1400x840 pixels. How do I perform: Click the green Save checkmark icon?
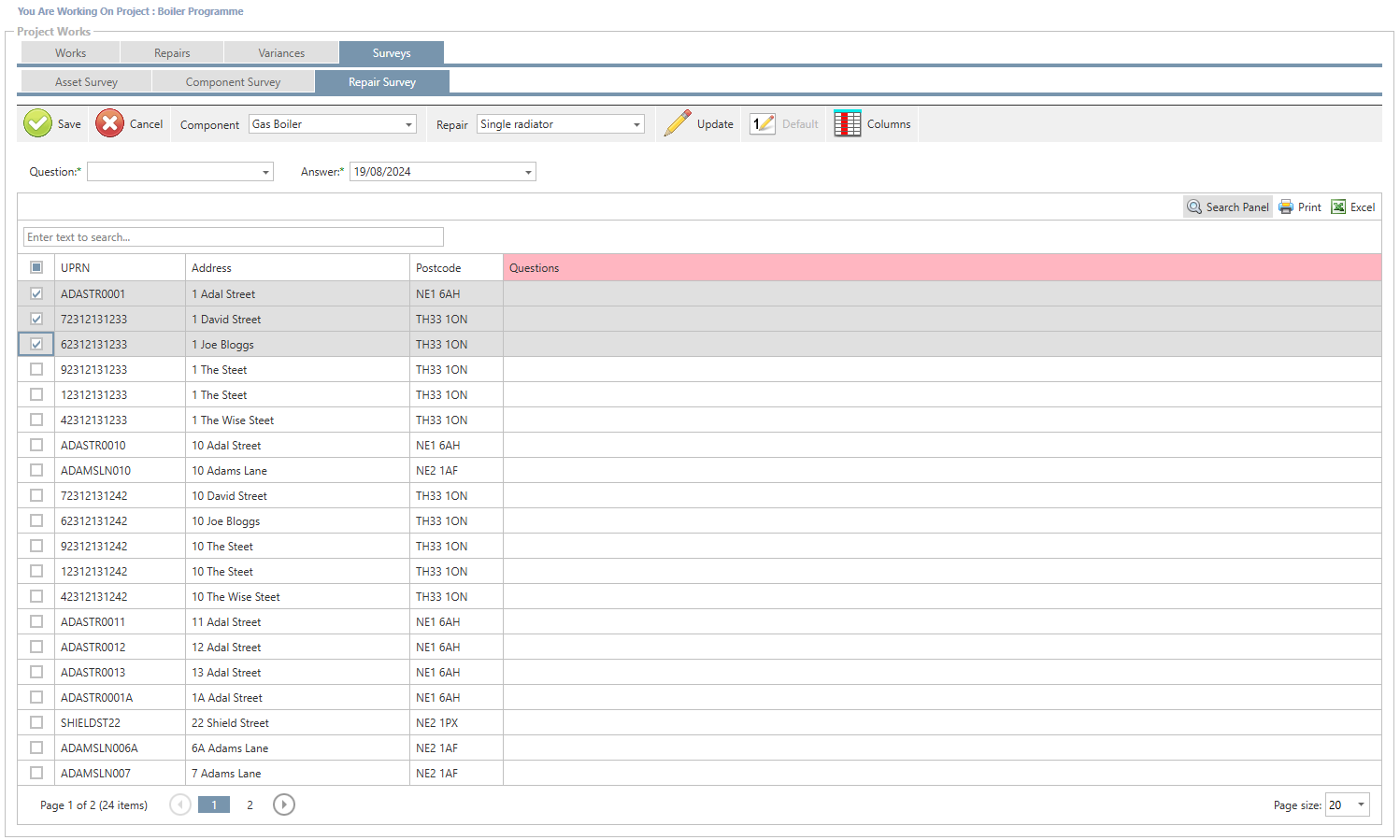37,123
